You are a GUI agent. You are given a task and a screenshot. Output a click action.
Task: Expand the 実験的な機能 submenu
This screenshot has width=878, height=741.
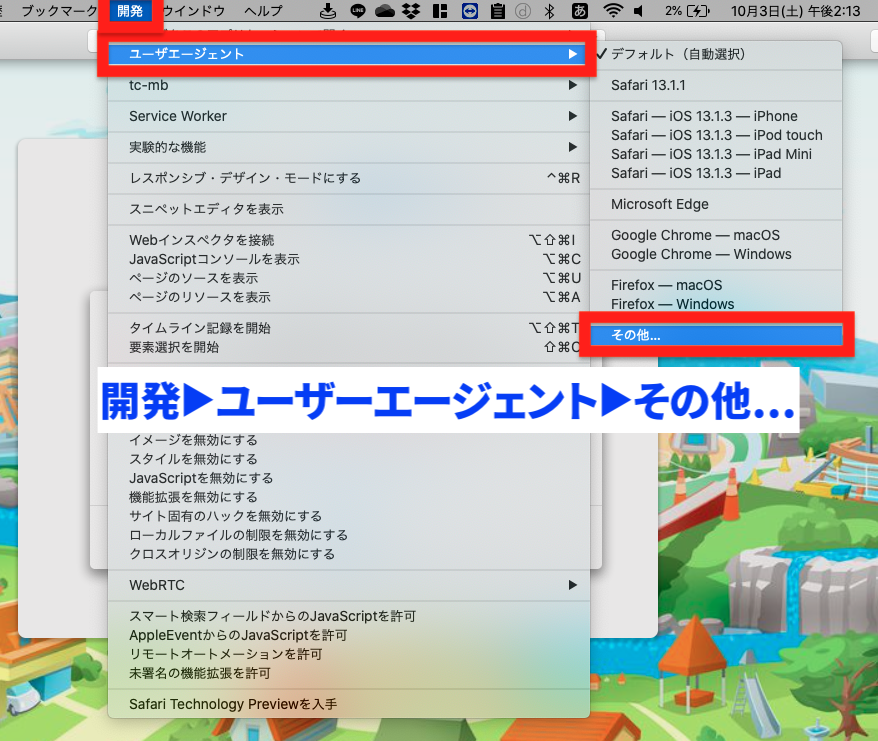click(348, 147)
